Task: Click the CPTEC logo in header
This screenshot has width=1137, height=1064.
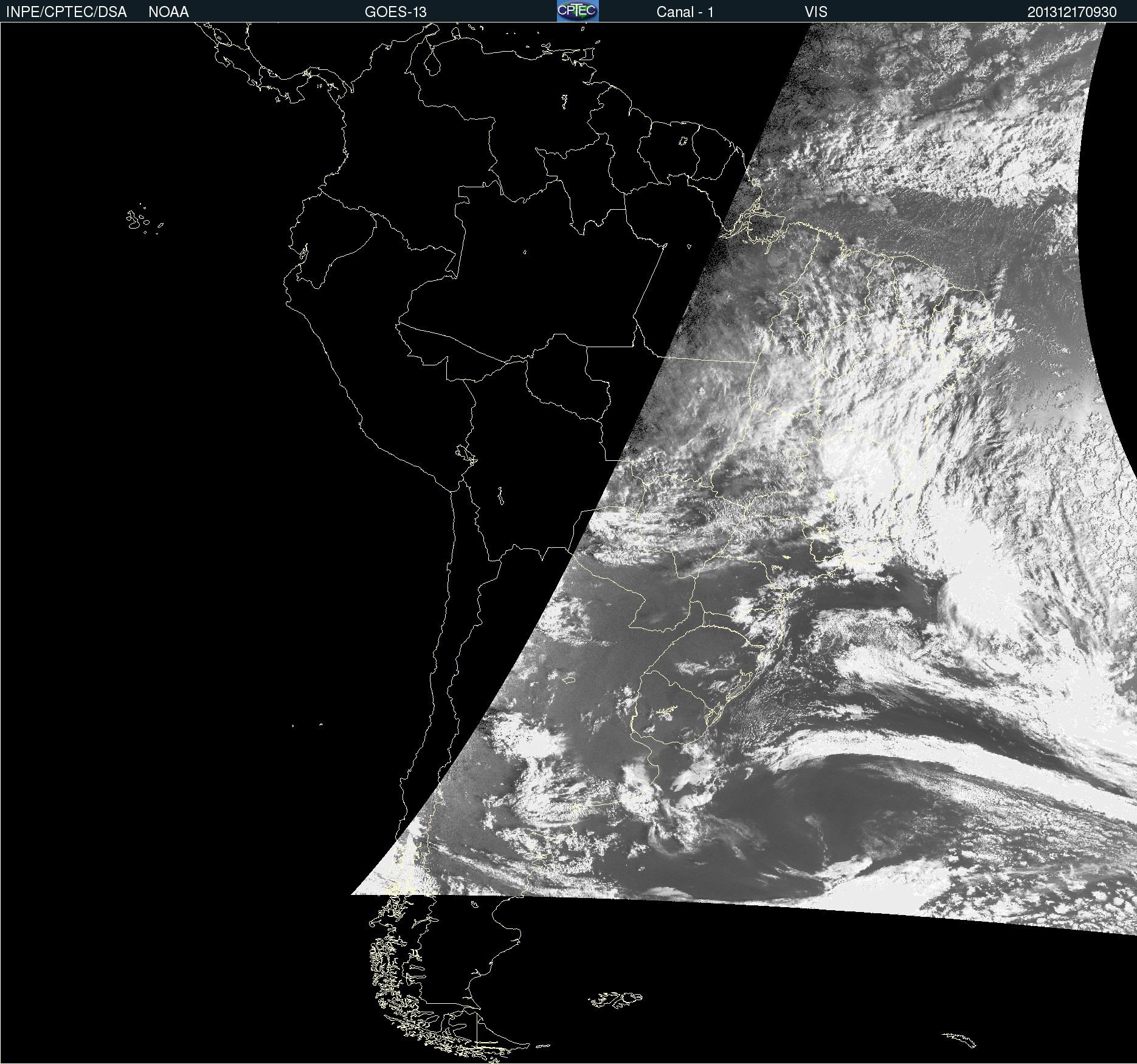Action: (x=578, y=11)
